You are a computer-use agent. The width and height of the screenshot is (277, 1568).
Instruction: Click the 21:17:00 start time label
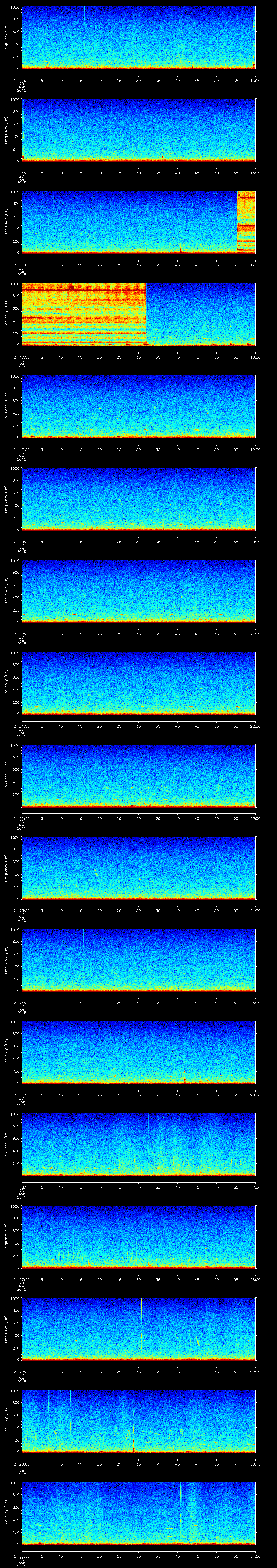(x=21, y=357)
